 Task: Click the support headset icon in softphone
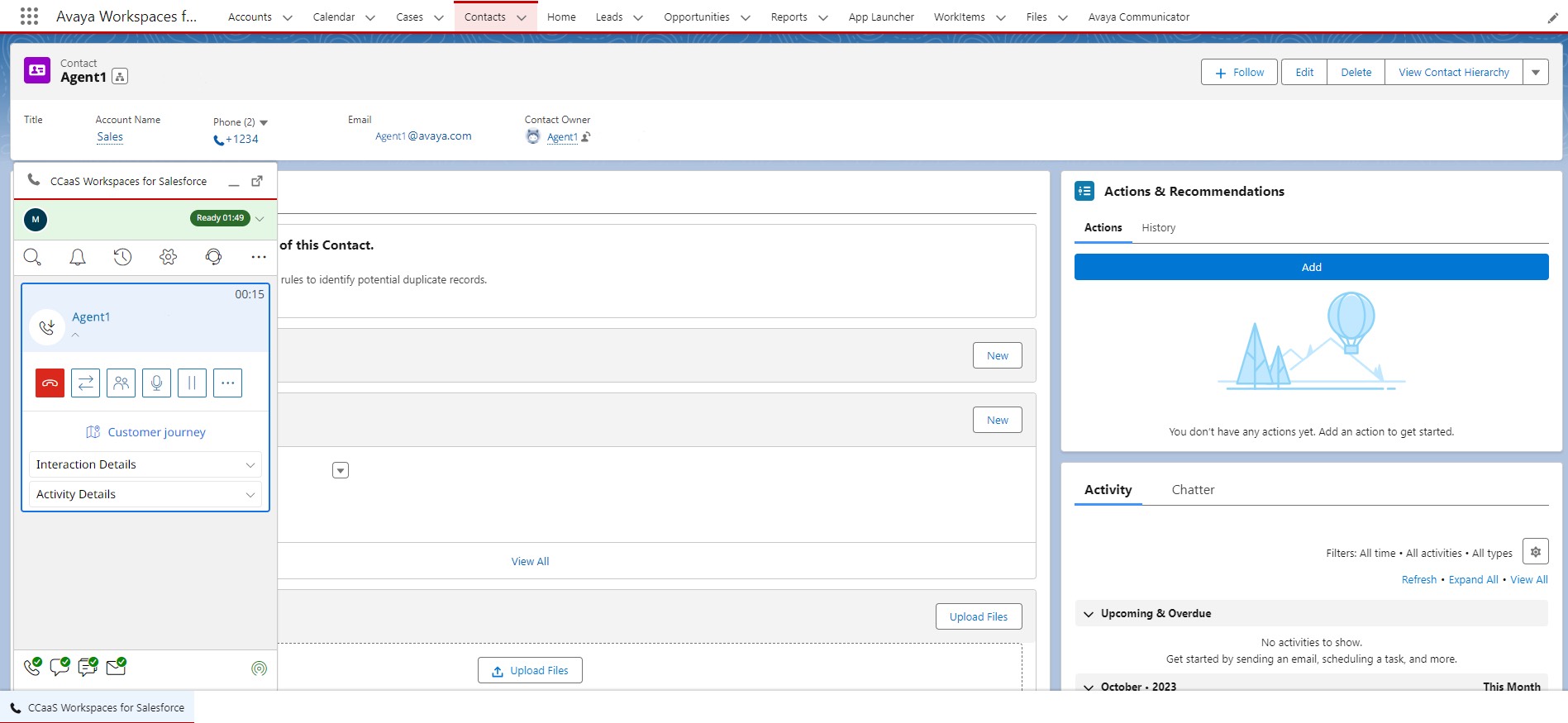[x=213, y=257]
